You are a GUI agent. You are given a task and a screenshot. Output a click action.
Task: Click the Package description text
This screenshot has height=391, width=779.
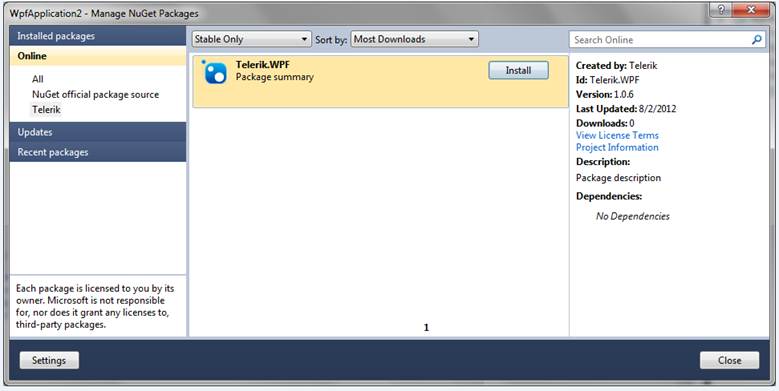619,178
